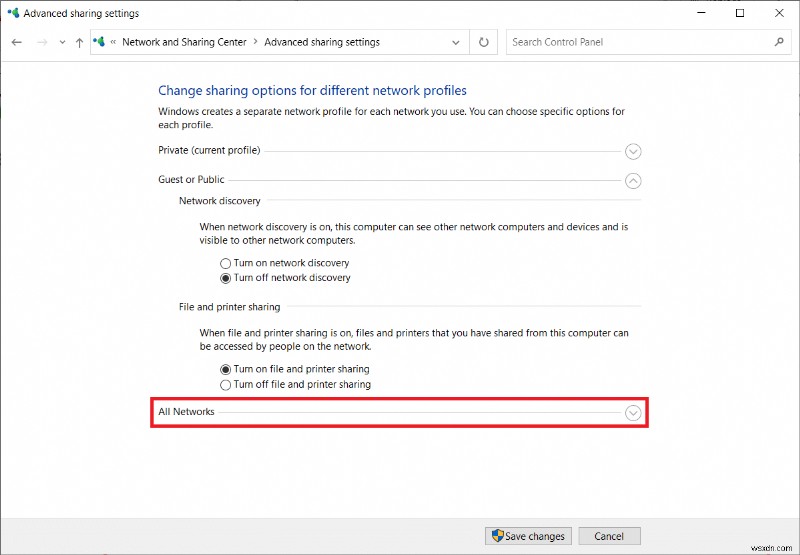Select Turn off file and printer sharing
This screenshot has height=555, width=800.
295,385
